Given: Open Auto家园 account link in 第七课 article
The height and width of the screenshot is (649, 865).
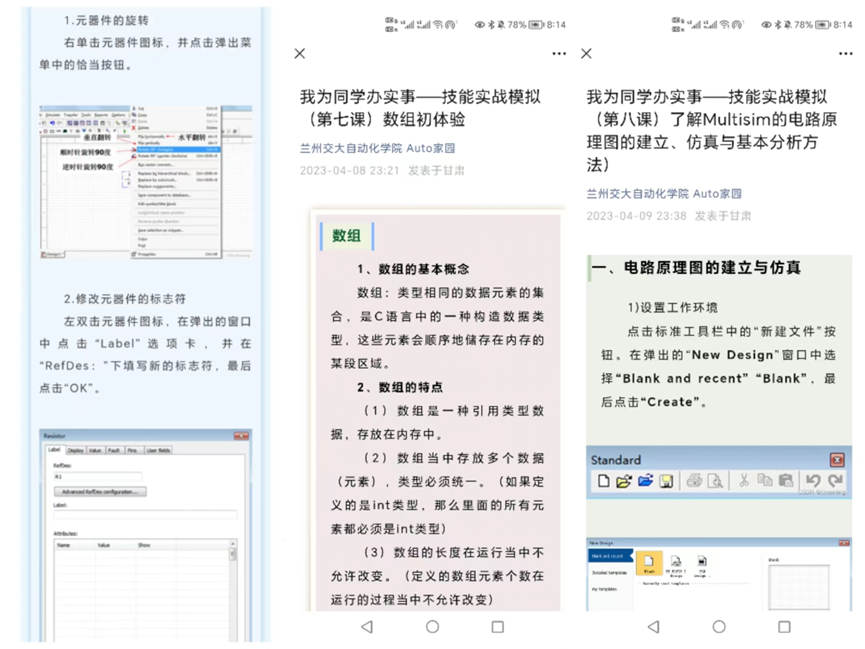Looking at the screenshot, I should tap(431, 148).
